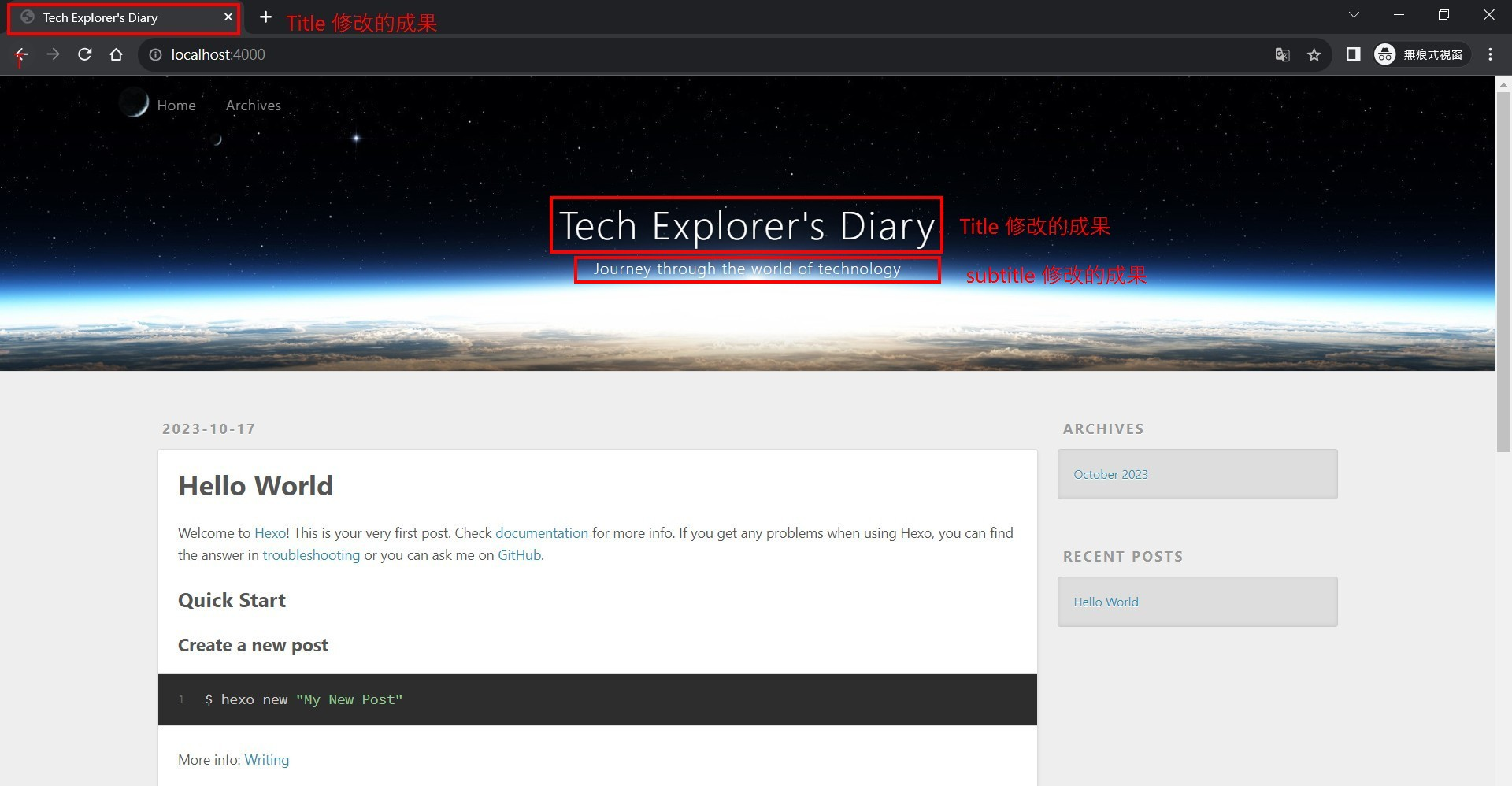Open the troubleshooting link
This screenshot has height=786, width=1512.
(x=311, y=555)
